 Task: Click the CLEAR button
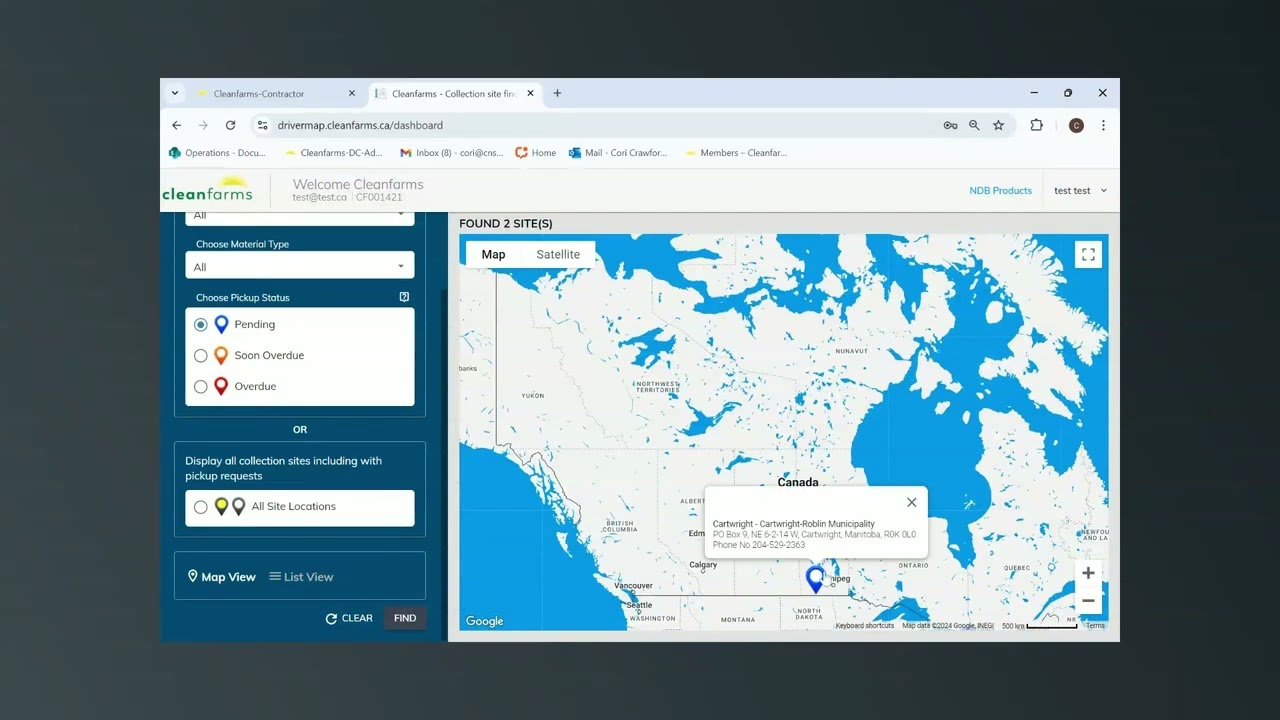click(x=349, y=618)
